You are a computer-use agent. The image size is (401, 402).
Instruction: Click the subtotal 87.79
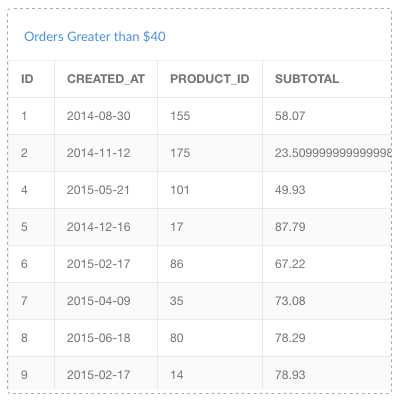(290, 227)
